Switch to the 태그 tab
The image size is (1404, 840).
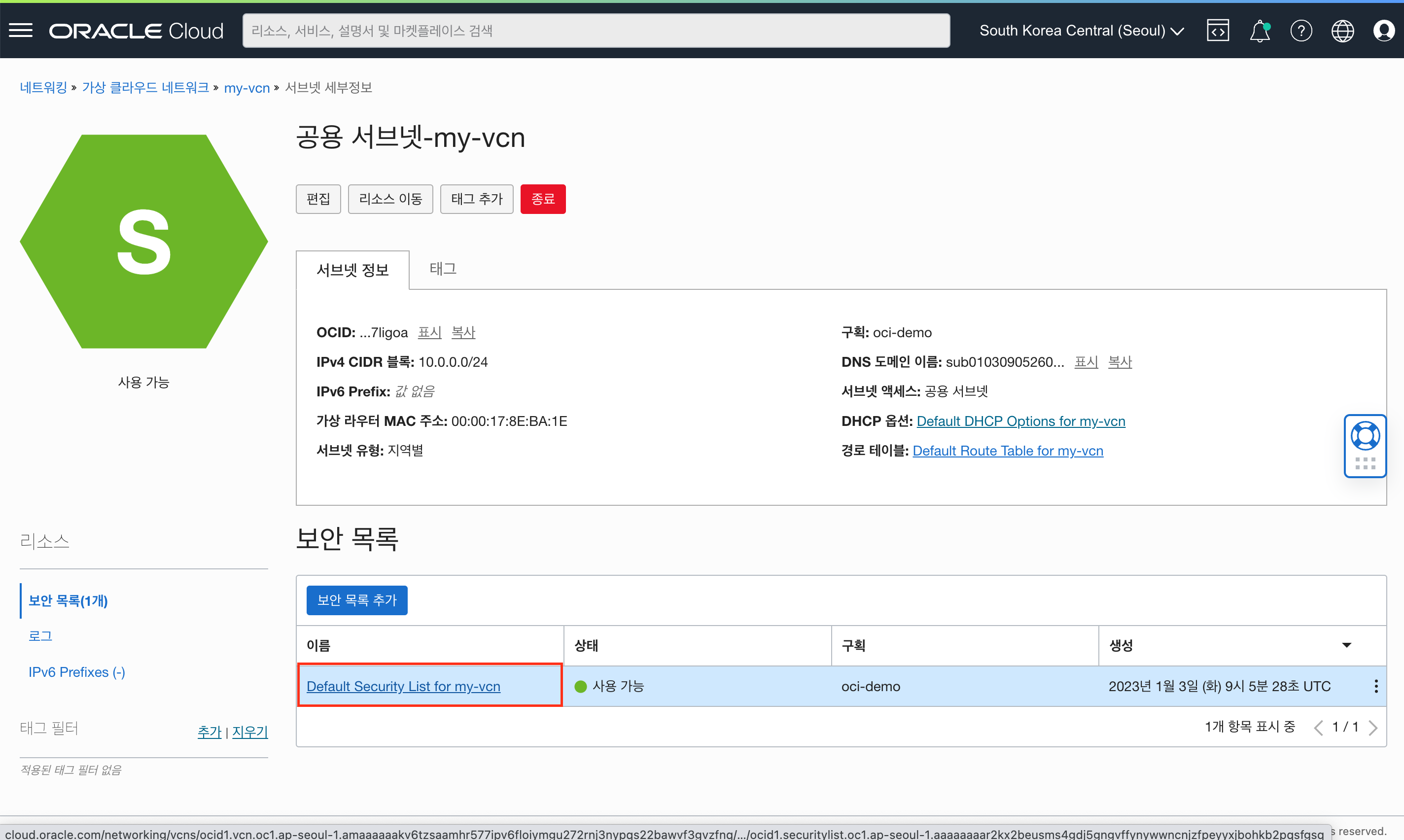tap(443, 269)
